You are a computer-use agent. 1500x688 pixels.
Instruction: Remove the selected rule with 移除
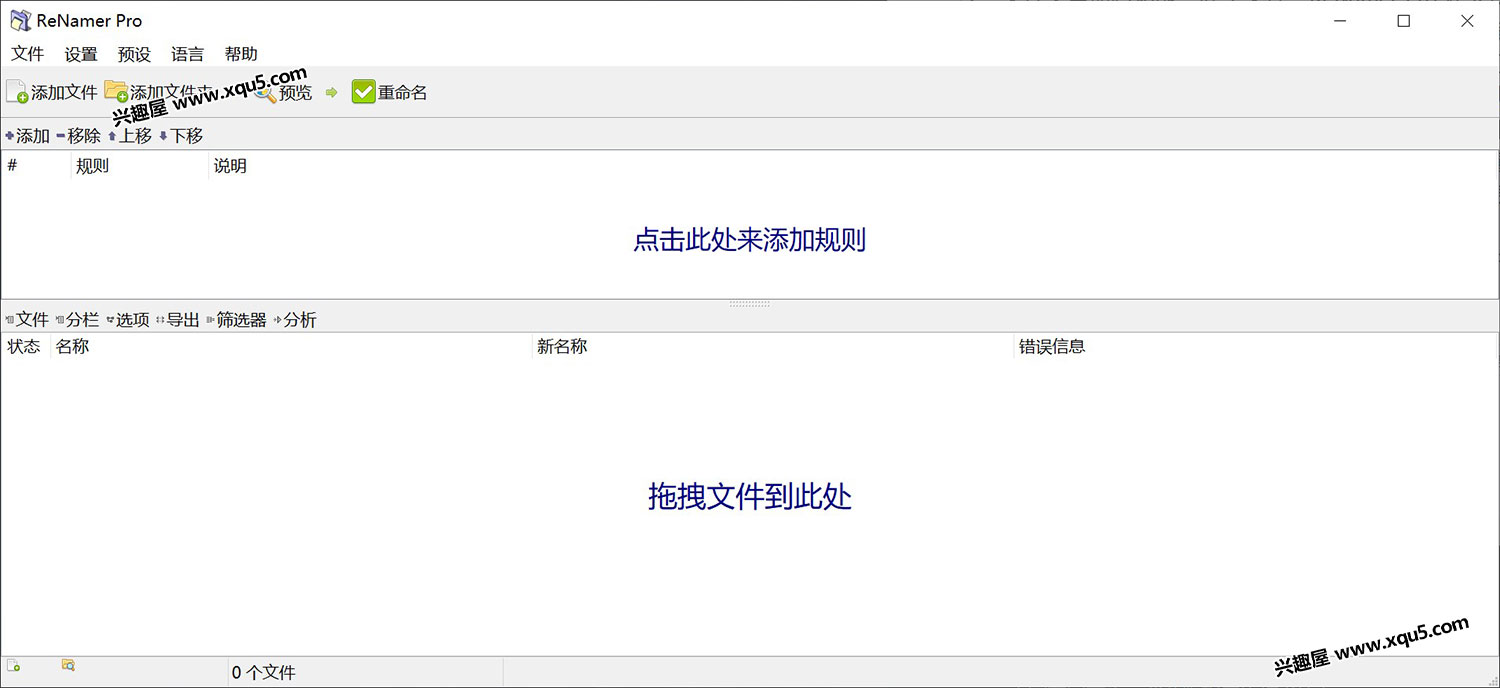click(79, 136)
